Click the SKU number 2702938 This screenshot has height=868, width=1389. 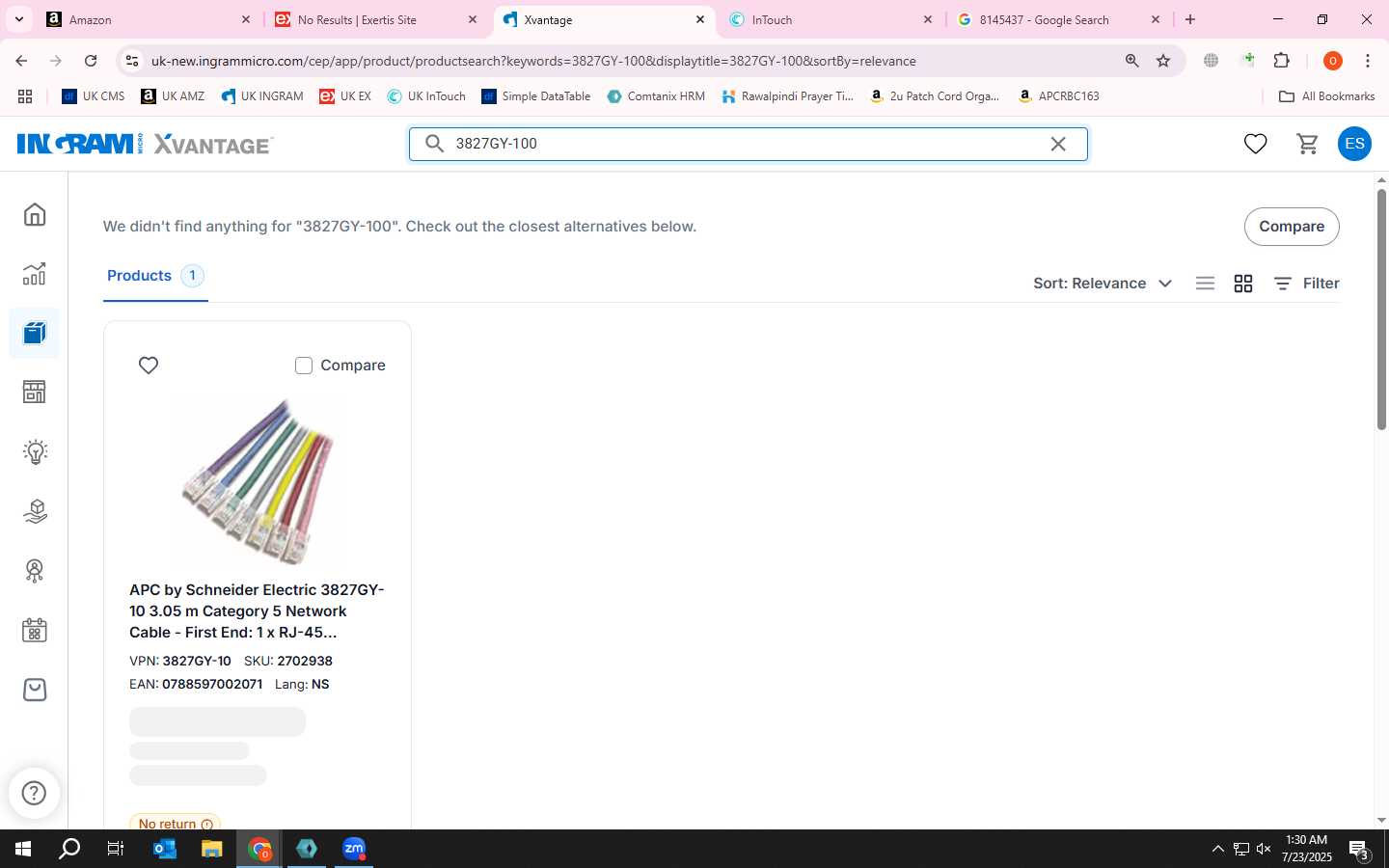coord(305,661)
